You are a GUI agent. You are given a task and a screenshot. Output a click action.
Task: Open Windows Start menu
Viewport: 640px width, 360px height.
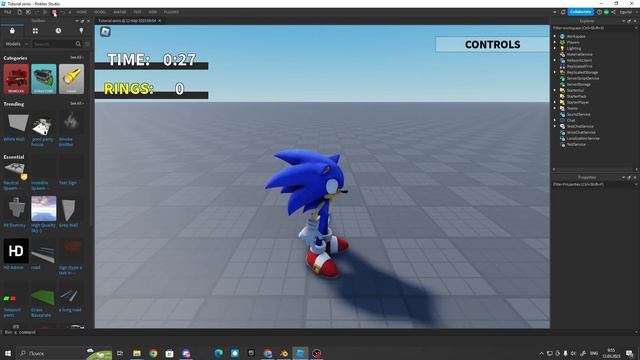(x=8, y=353)
